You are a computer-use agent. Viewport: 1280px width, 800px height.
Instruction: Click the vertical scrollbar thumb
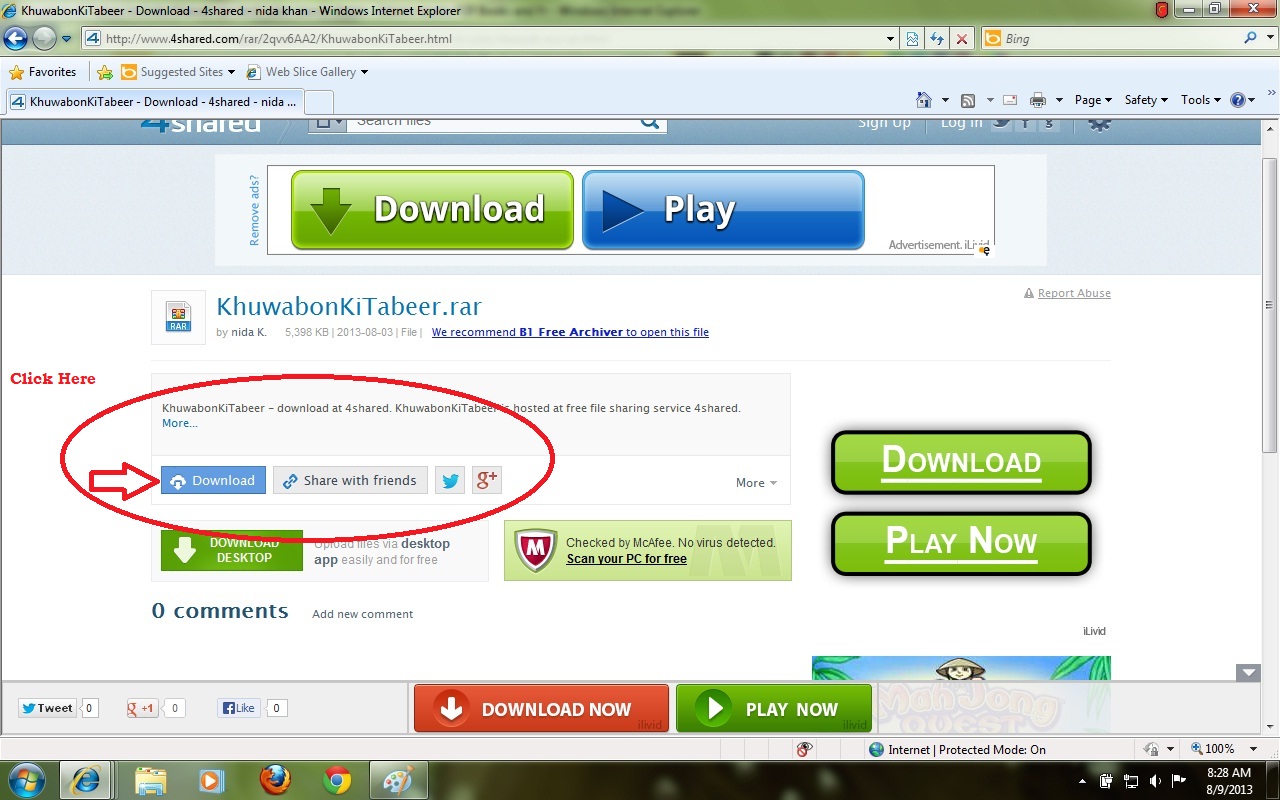click(x=1270, y=305)
